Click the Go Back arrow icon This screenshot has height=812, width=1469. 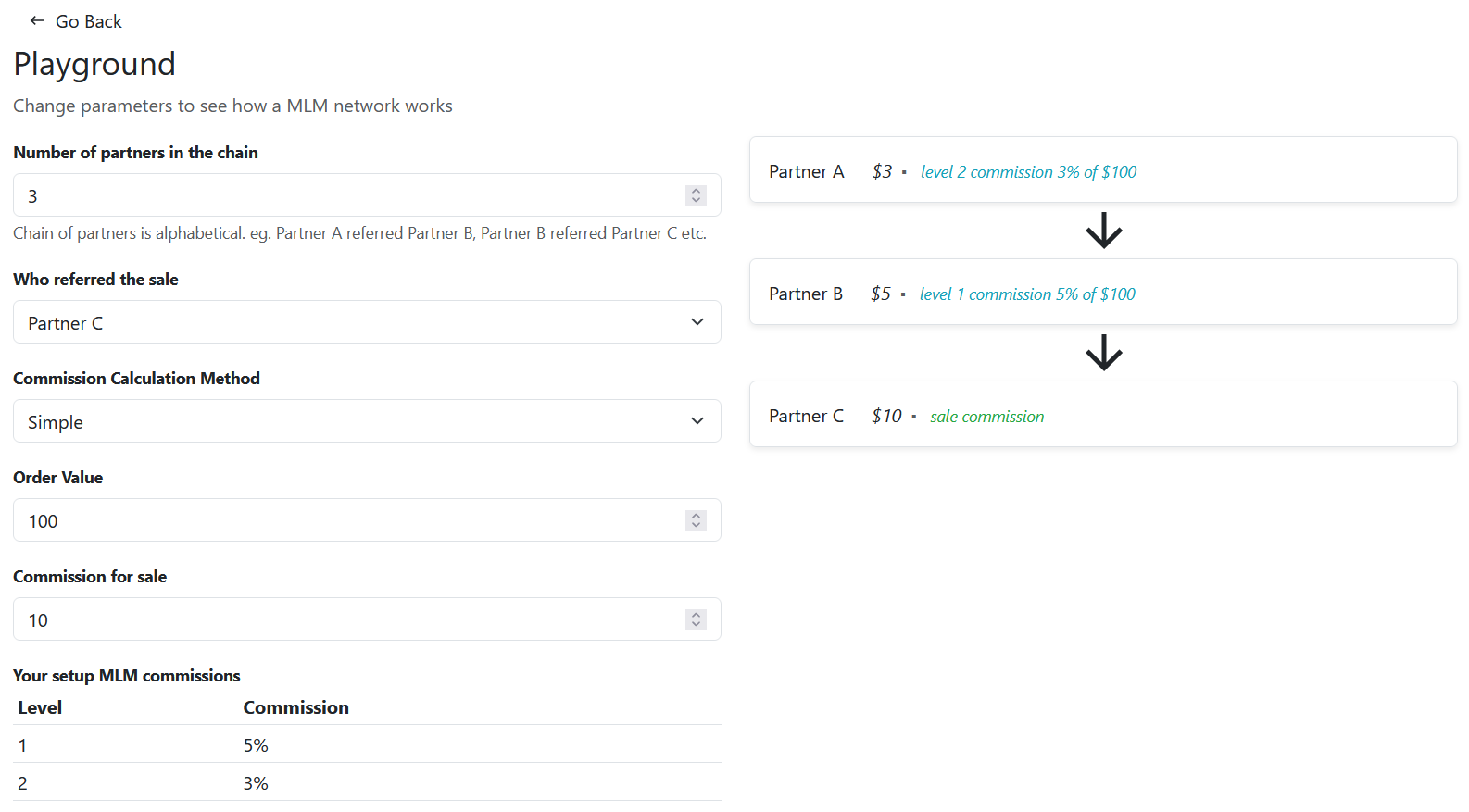(37, 20)
